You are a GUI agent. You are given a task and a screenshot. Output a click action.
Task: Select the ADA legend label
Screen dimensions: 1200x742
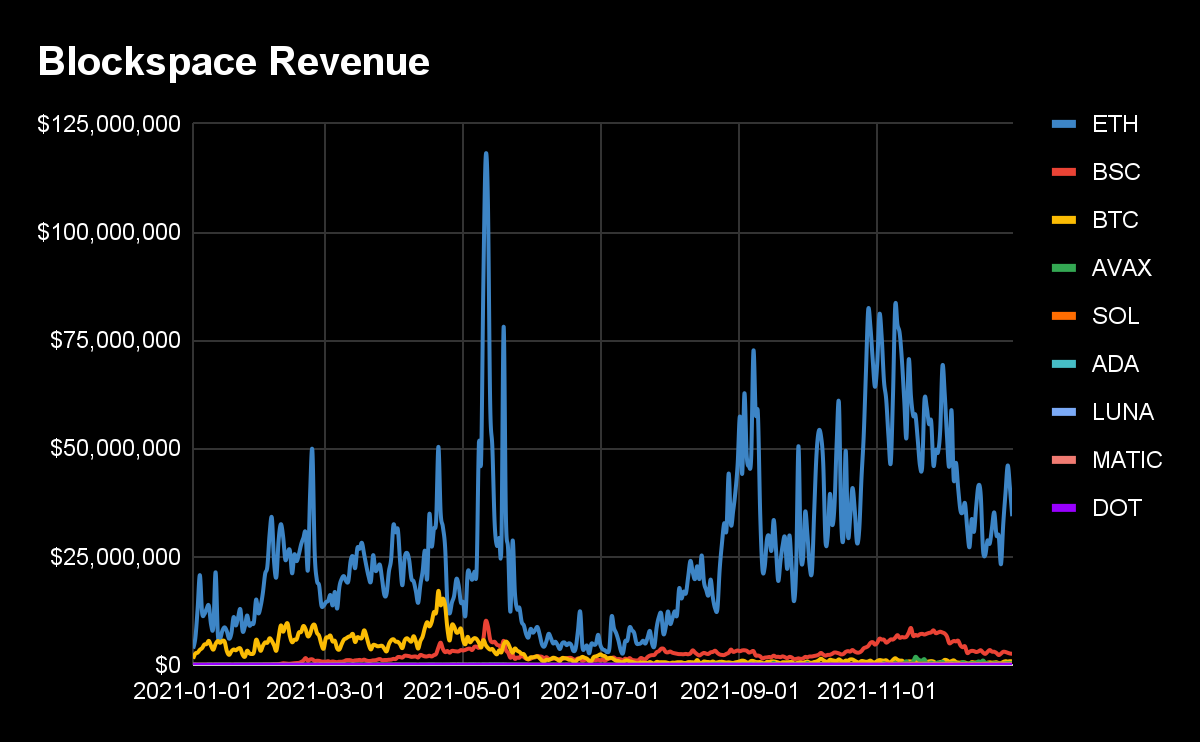click(x=1115, y=364)
